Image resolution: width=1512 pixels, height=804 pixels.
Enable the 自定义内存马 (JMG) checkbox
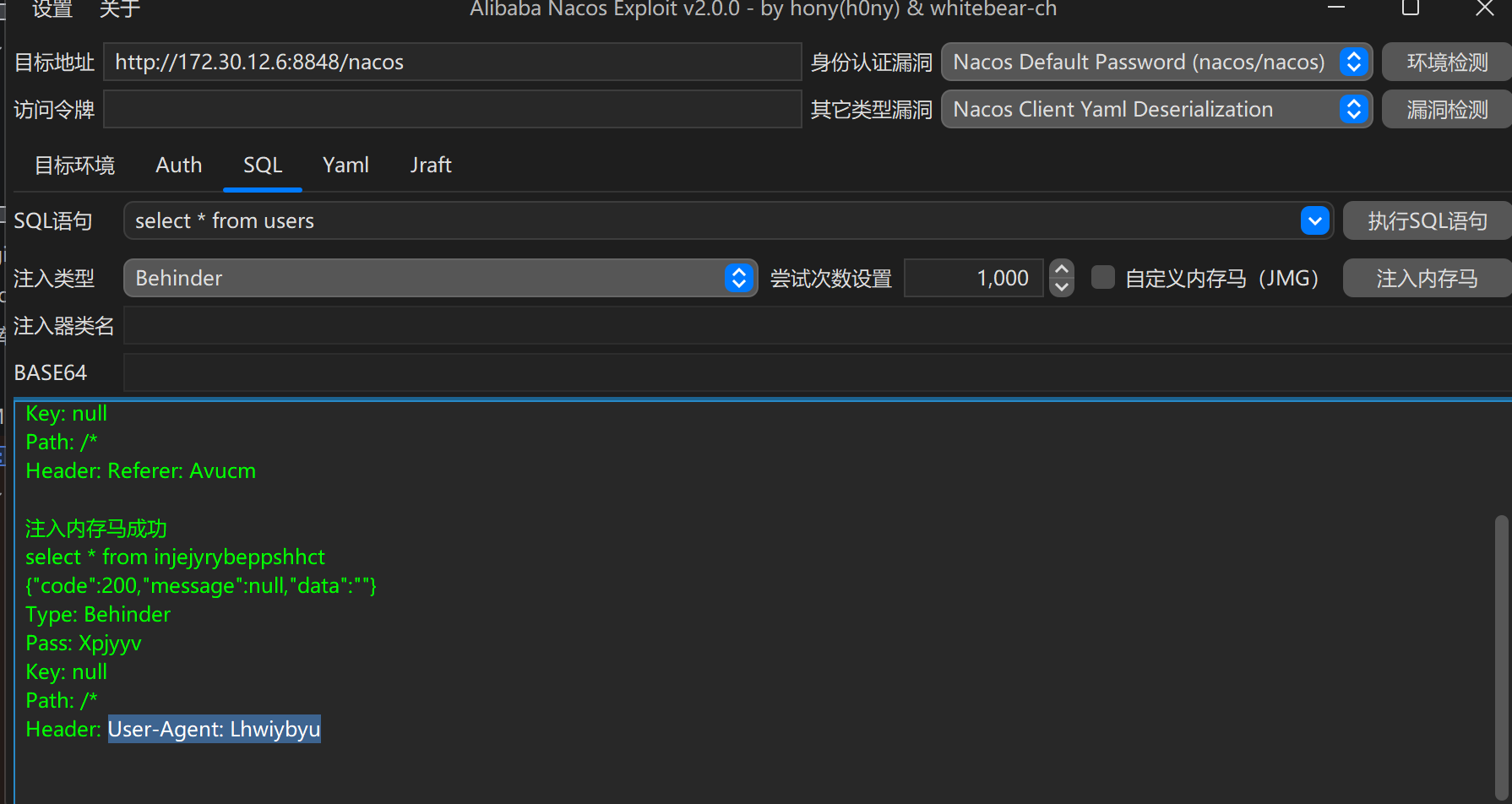1102,278
